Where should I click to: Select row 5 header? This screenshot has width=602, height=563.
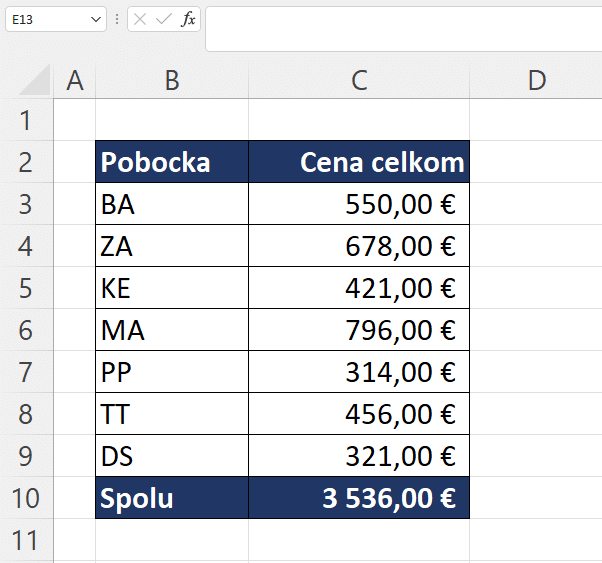click(26, 288)
